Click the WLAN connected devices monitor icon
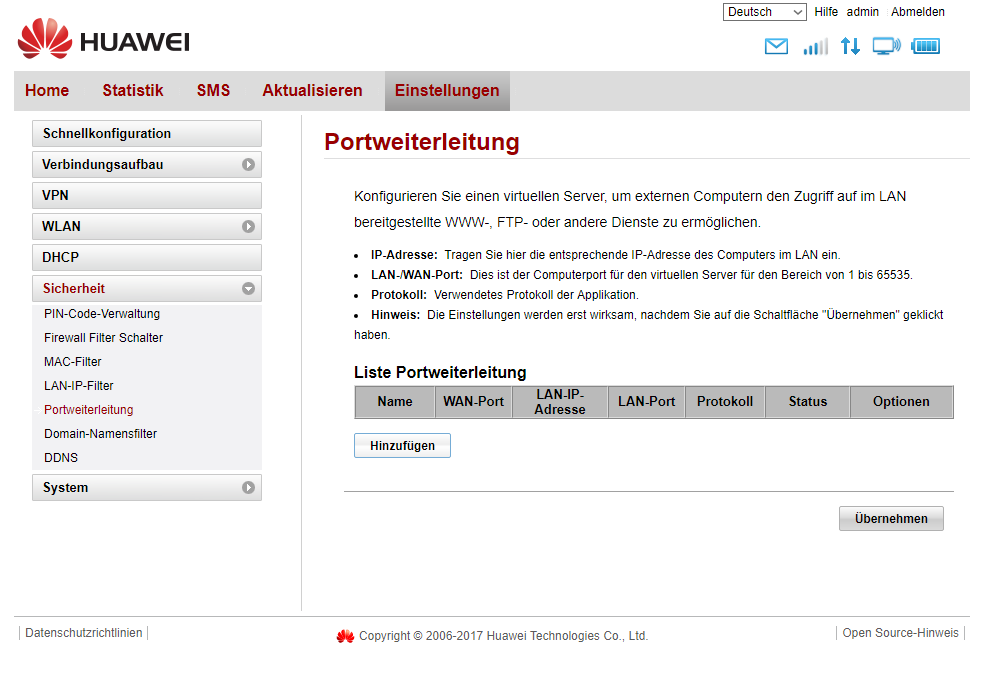 coord(886,46)
